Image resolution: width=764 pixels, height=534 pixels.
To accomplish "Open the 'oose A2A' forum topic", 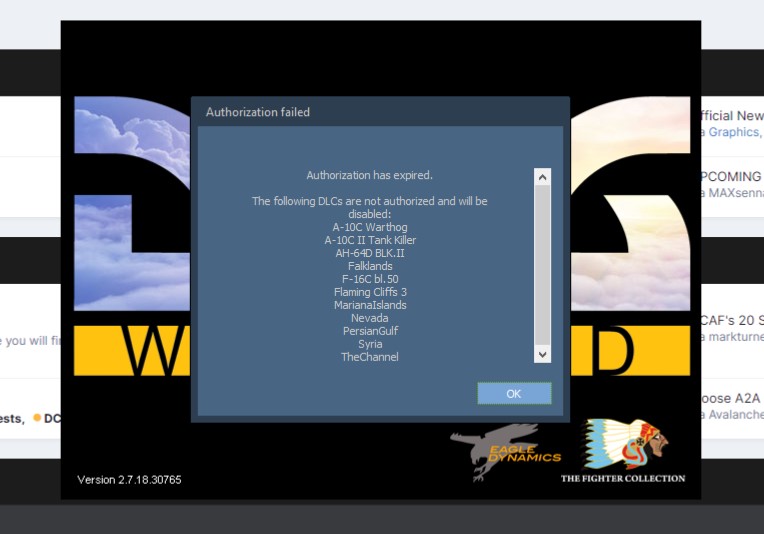I will pyautogui.click(x=731, y=398).
